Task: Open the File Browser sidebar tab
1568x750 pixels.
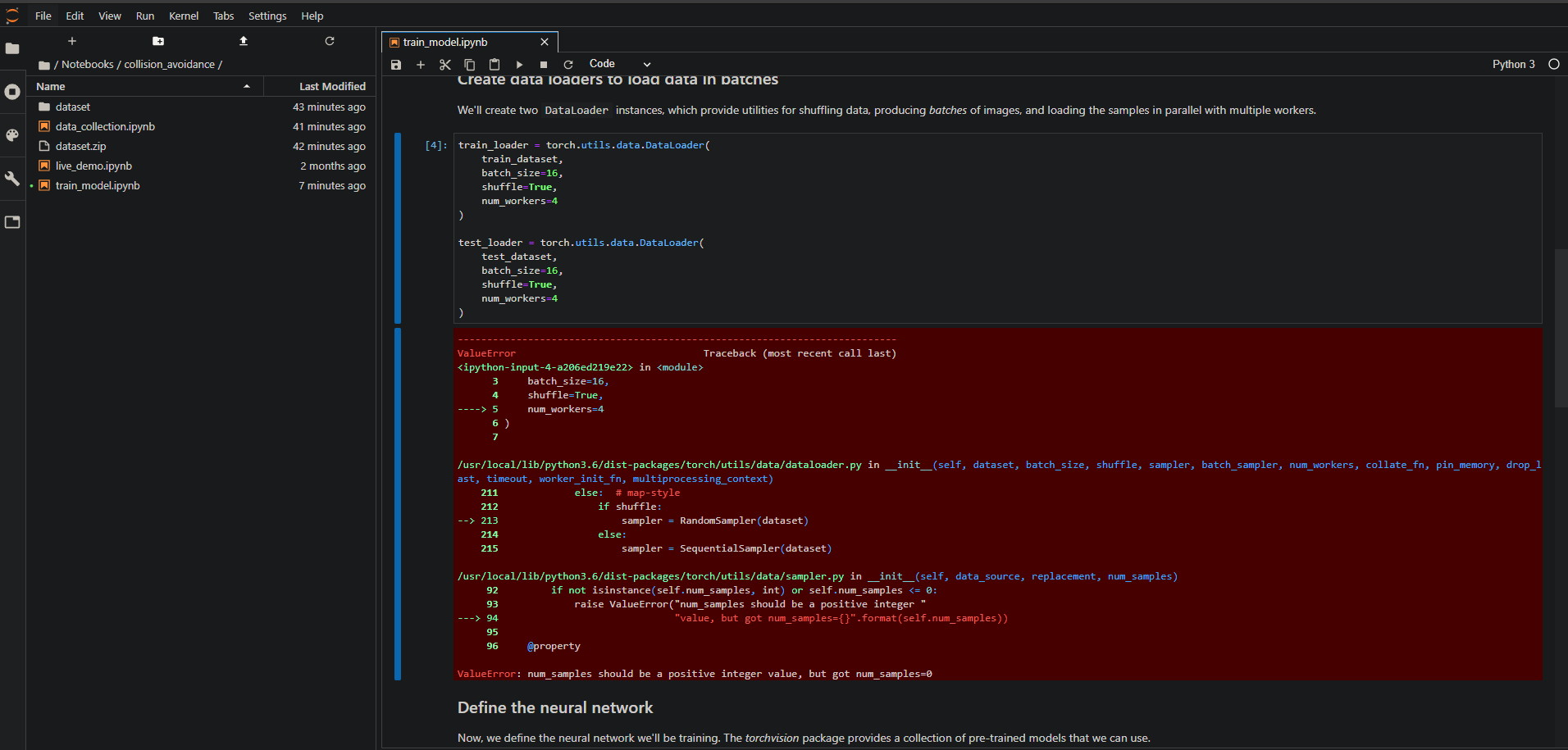Action: pos(12,48)
